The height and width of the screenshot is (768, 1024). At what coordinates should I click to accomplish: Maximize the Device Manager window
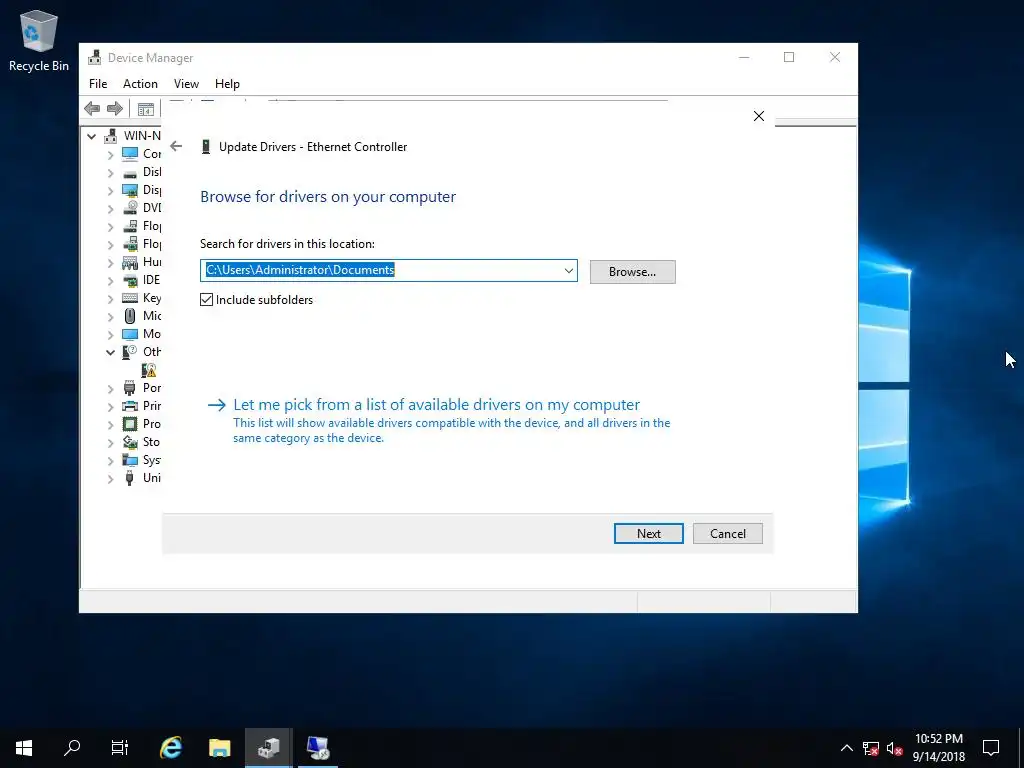pyautogui.click(x=789, y=57)
